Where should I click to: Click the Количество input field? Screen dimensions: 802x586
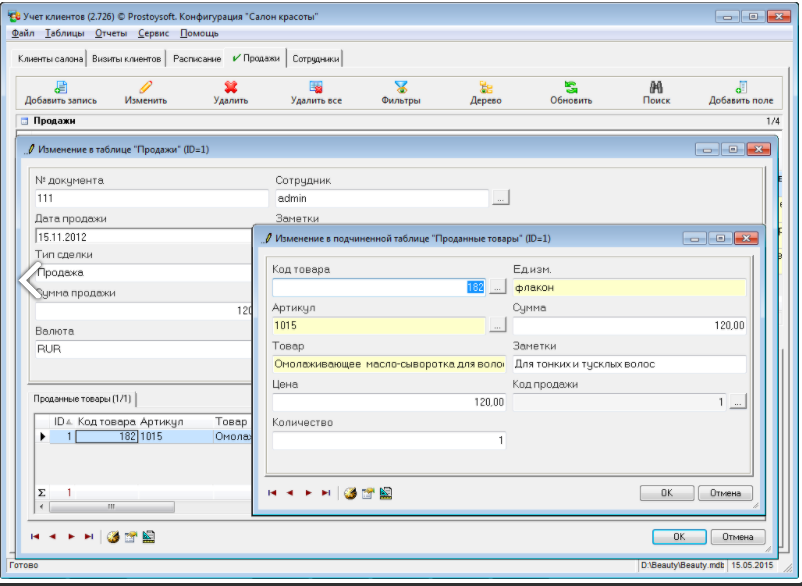(x=389, y=440)
